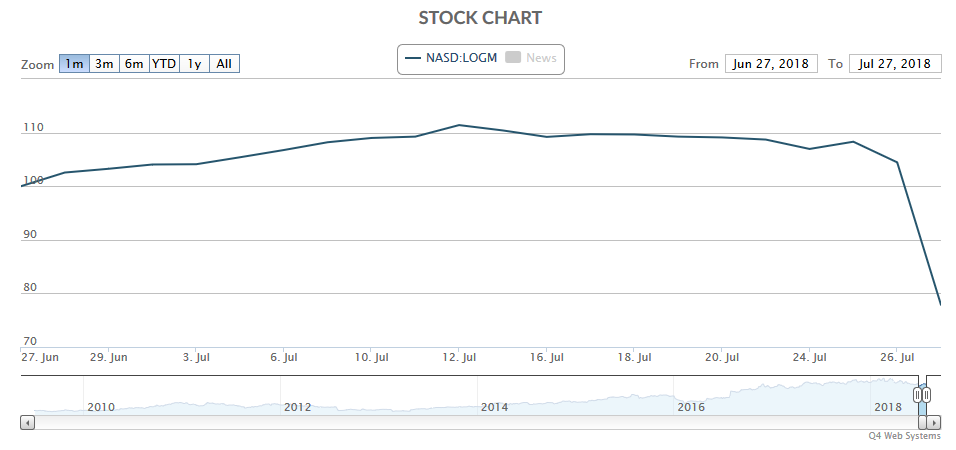Grab the left navigator range handle
The width and height of the screenshot is (956, 450).
pos(918,395)
